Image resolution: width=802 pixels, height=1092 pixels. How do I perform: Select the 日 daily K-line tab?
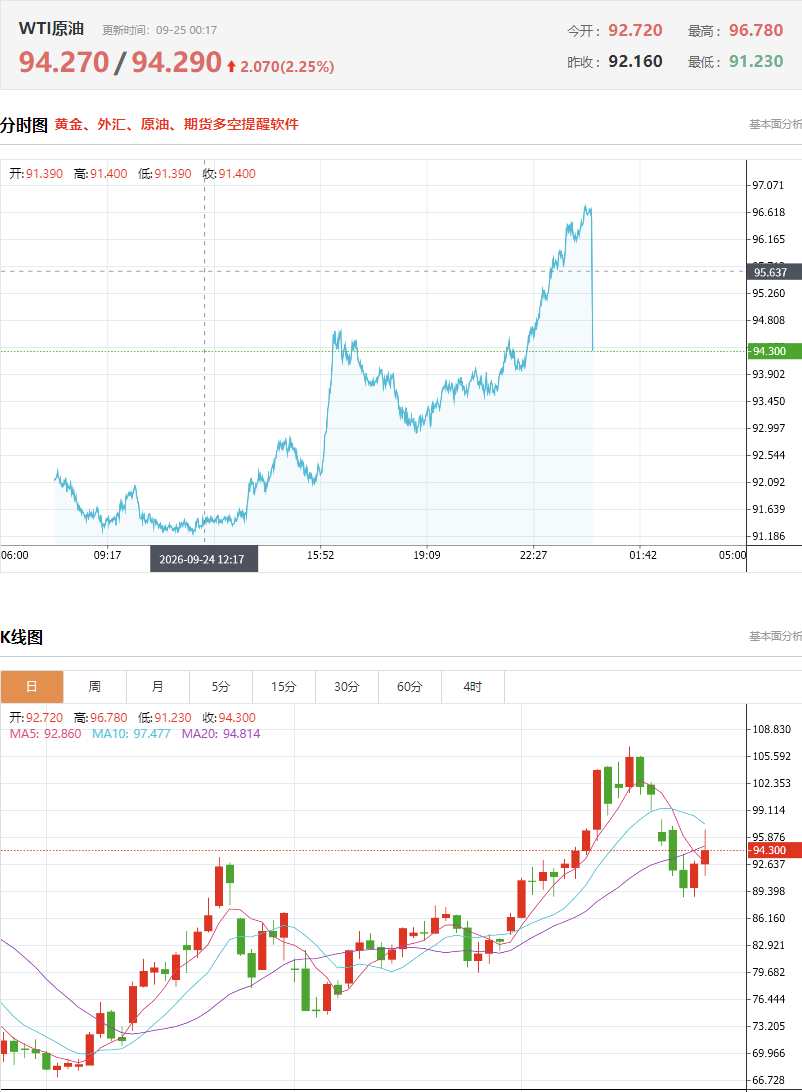(x=31, y=687)
